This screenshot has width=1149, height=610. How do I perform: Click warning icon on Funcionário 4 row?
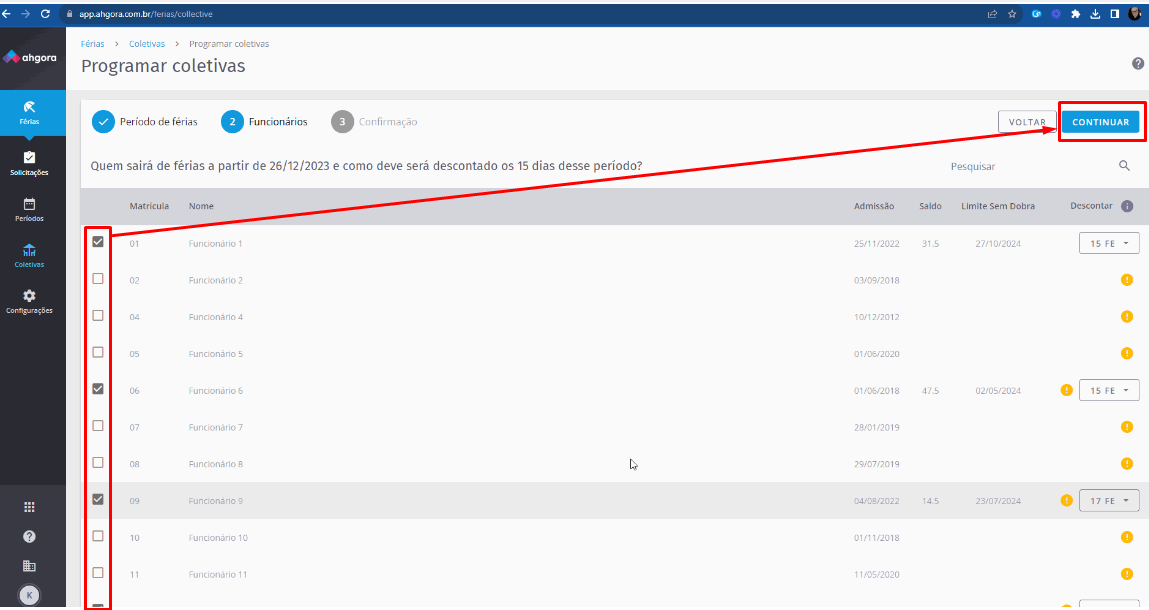pos(1127,317)
